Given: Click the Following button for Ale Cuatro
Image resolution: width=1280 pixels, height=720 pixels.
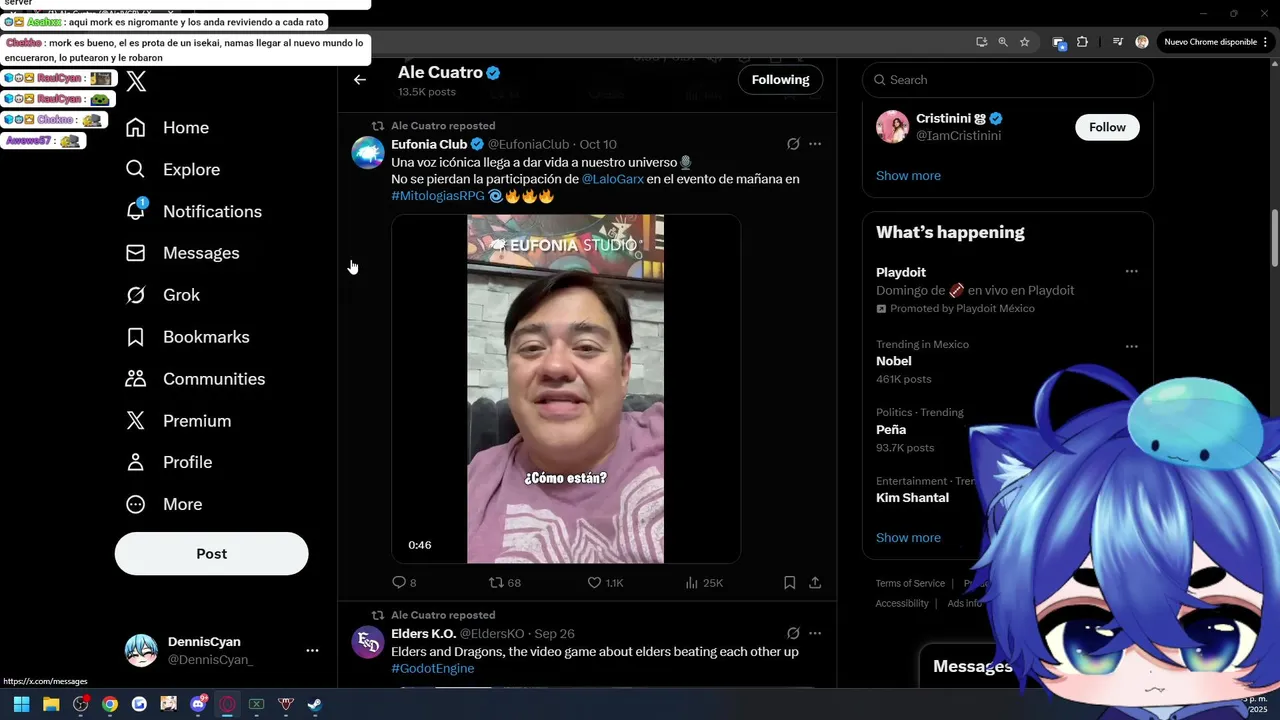Looking at the screenshot, I should pyautogui.click(x=780, y=80).
